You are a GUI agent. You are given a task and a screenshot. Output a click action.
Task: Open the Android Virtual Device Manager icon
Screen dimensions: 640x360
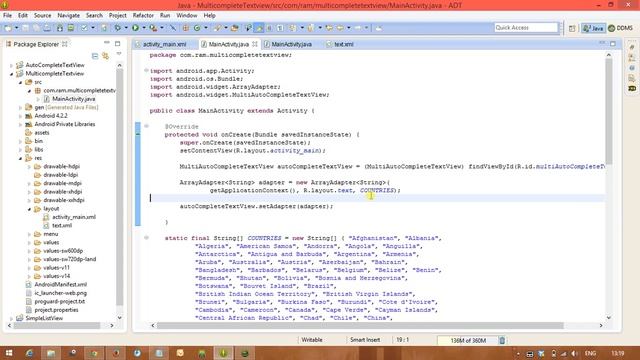[x=71, y=28]
